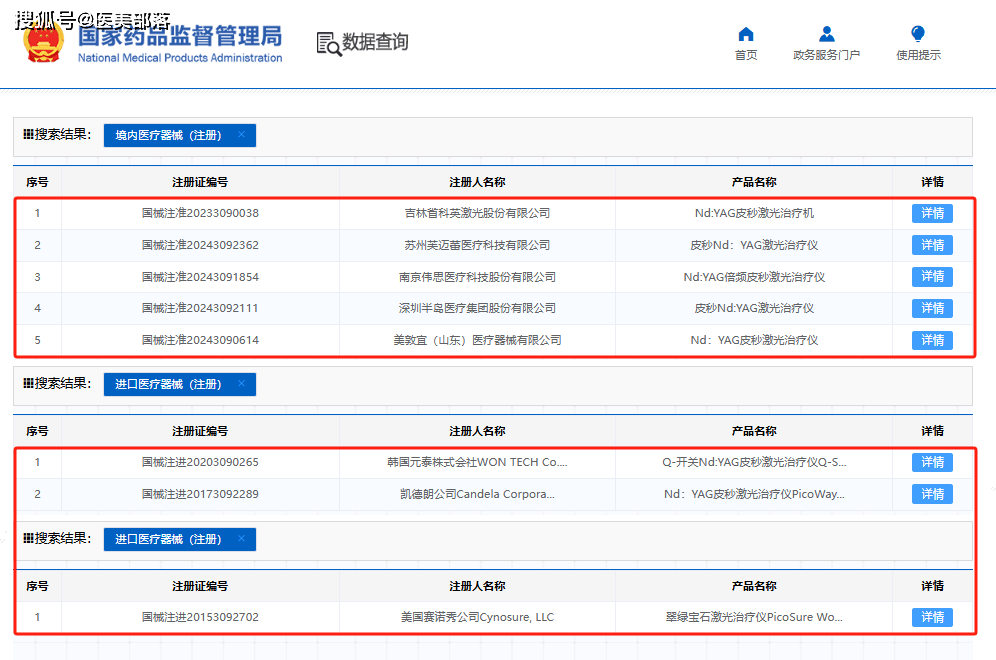
Task: Select the bottom 进口医疗器械（注册） tag
Action: click(x=180, y=539)
